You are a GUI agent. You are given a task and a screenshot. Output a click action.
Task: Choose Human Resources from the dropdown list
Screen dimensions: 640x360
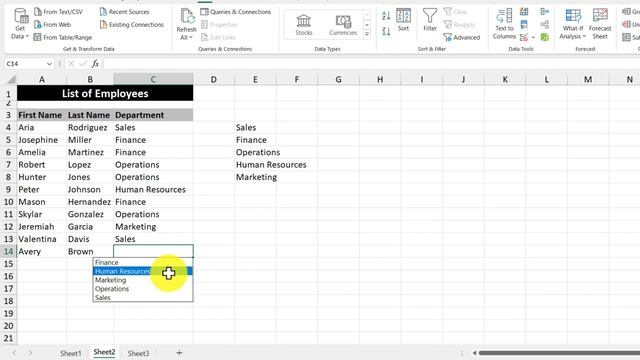click(x=142, y=271)
